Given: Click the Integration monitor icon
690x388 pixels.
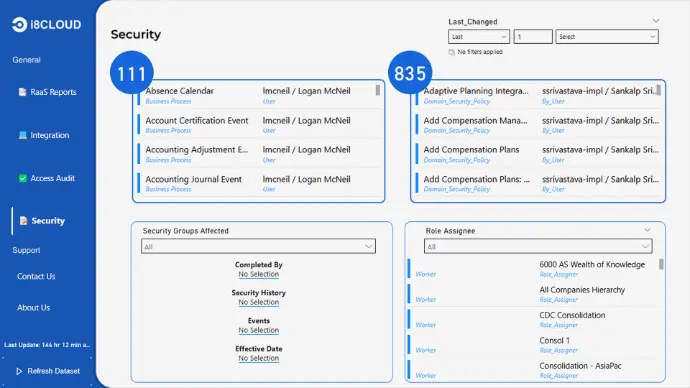Looking at the screenshot, I should (x=22, y=135).
